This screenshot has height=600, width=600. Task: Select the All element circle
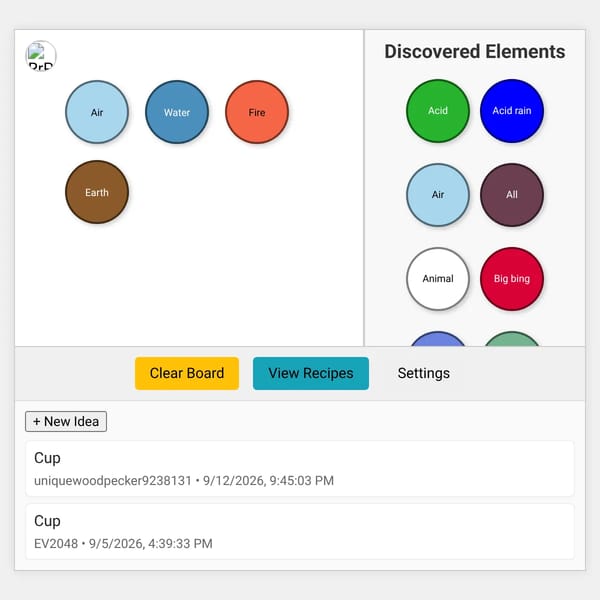pyautogui.click(x=512, y=195)
